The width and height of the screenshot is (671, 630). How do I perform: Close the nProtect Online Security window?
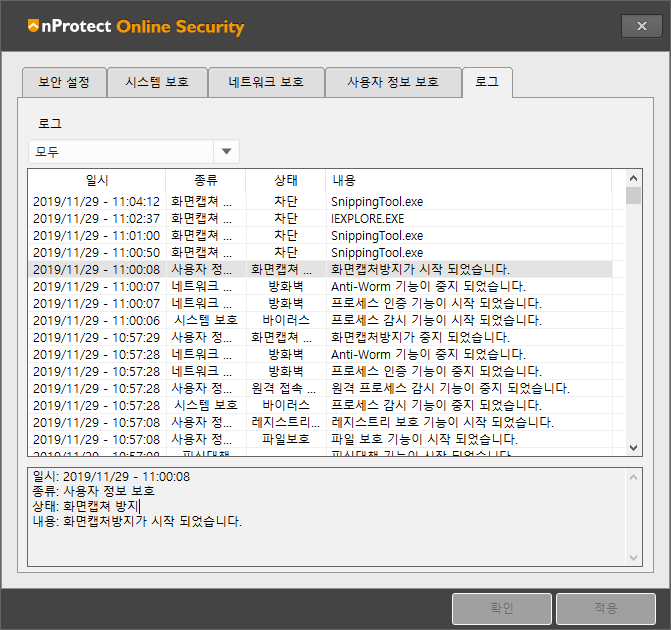(x=641, y=26)
